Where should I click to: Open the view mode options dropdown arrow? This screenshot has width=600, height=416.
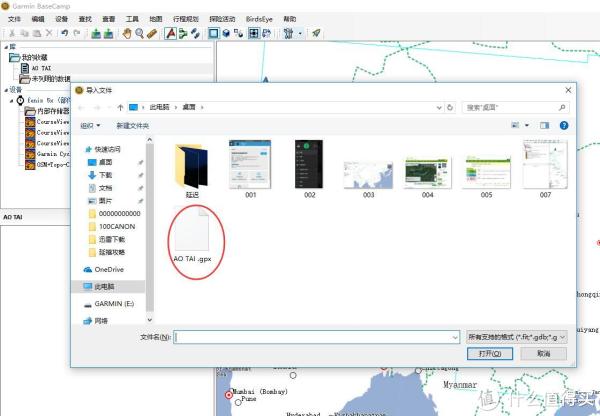click(527, 125)
